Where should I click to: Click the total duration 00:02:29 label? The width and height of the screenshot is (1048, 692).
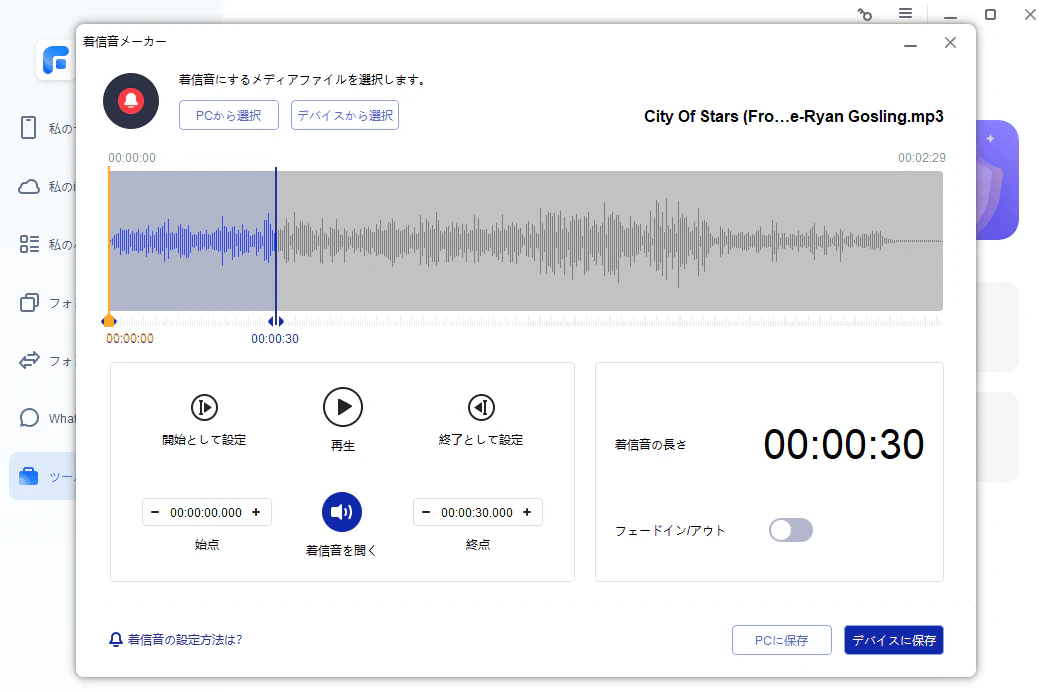(922, 158)
